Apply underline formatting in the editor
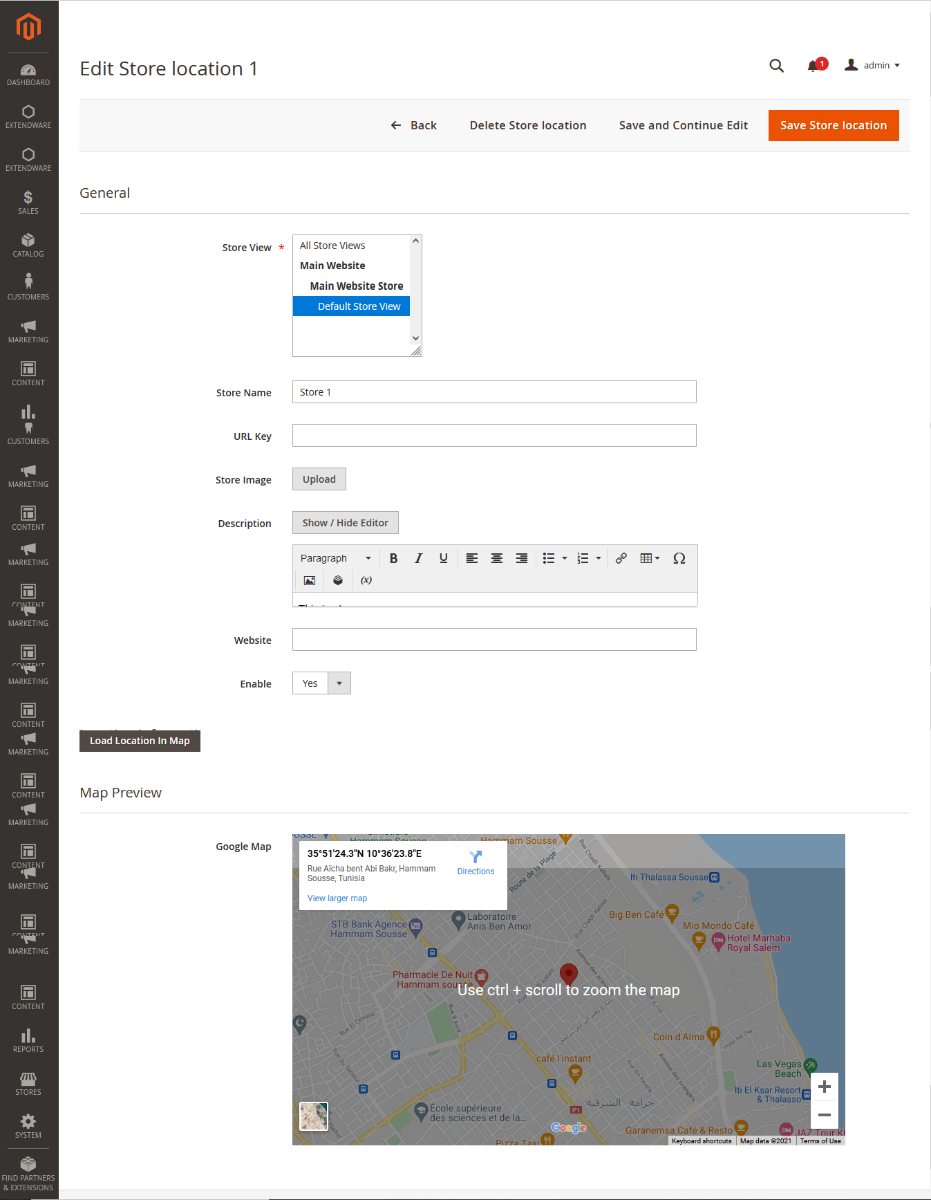Screen dimensions: 931x1200 (x=442, y=558)
